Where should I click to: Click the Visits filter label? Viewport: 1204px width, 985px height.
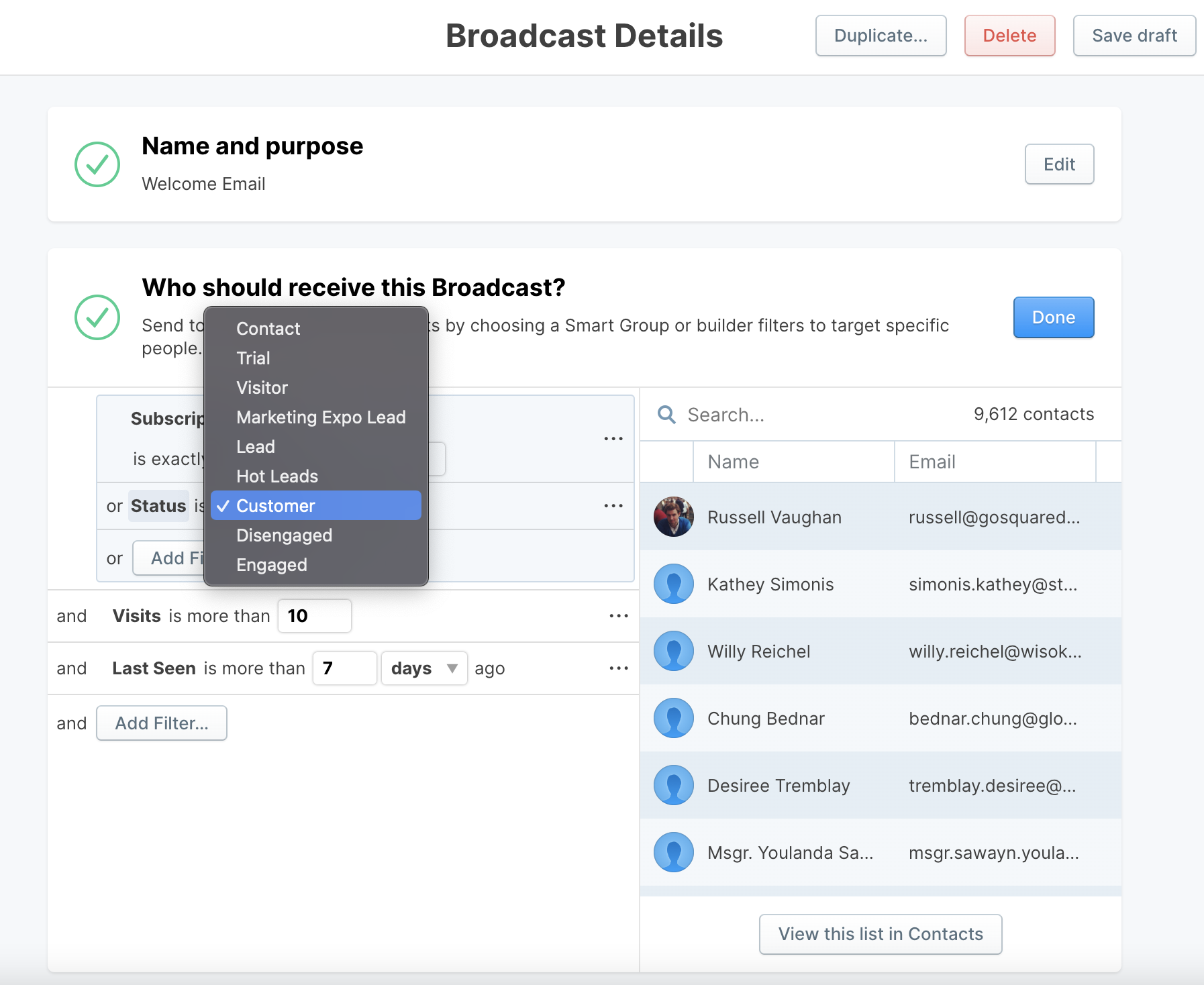(x=137, y=616)
